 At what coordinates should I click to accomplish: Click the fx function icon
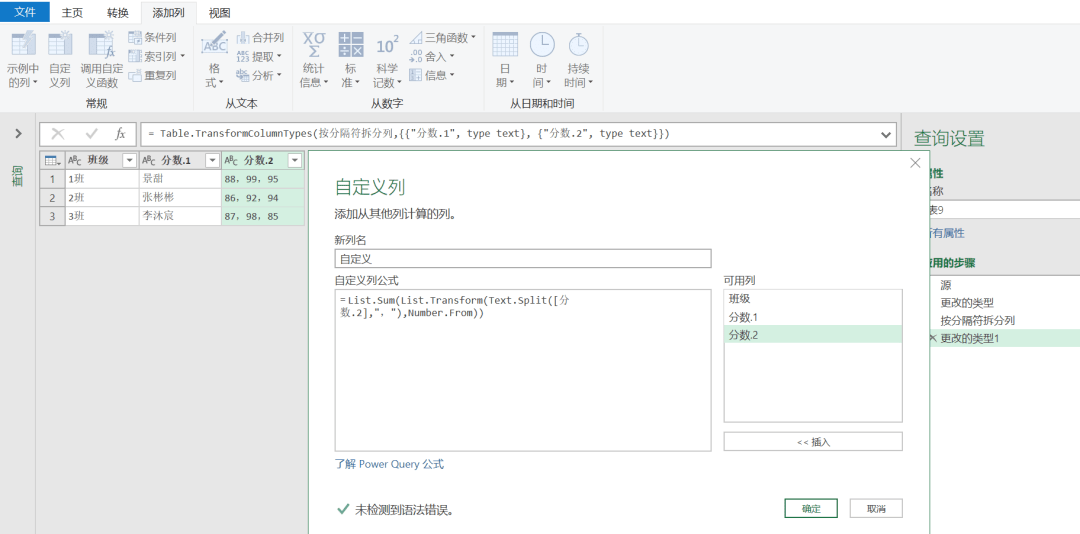click(121, 134)
